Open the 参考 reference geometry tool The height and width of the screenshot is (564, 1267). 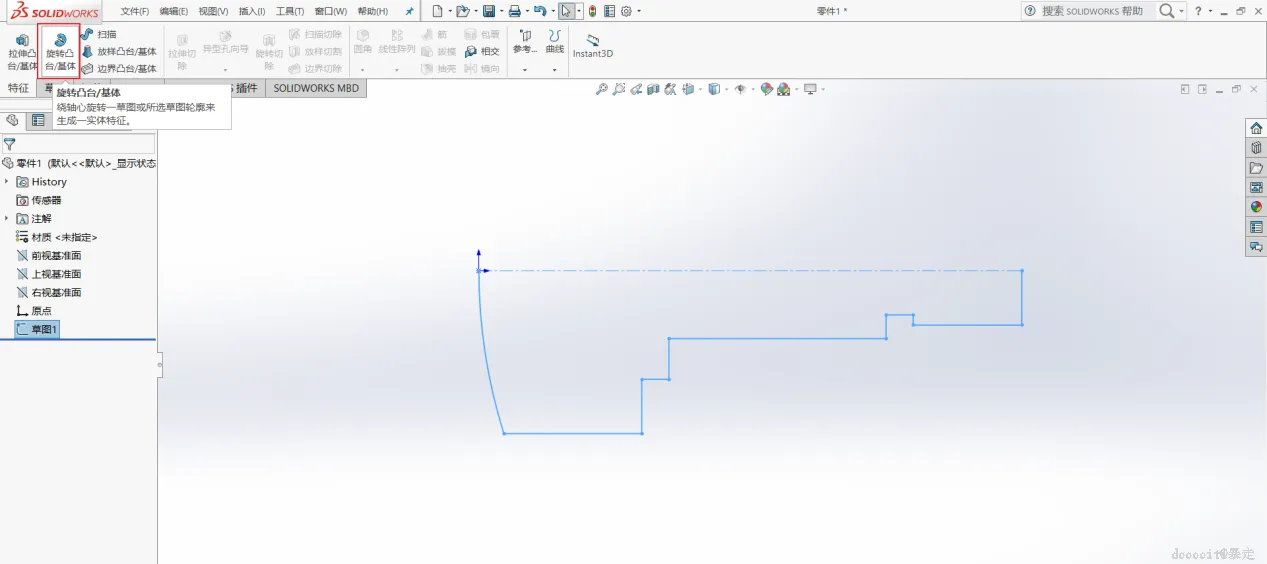pyautogui.click(x=525, y=42)
